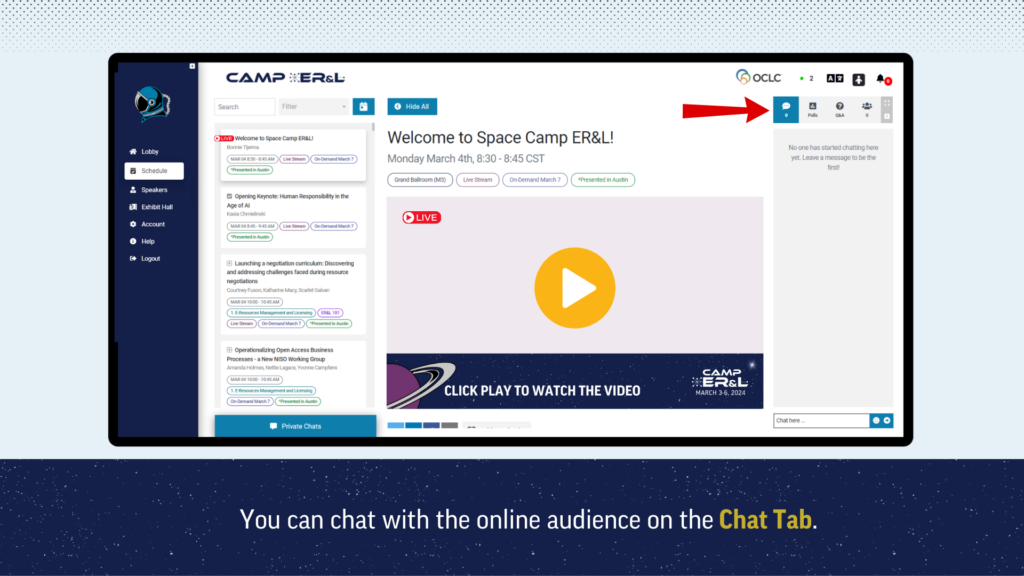Click the astronaut avatar in sidebar

pyautogui.click(x=153, y=103)
